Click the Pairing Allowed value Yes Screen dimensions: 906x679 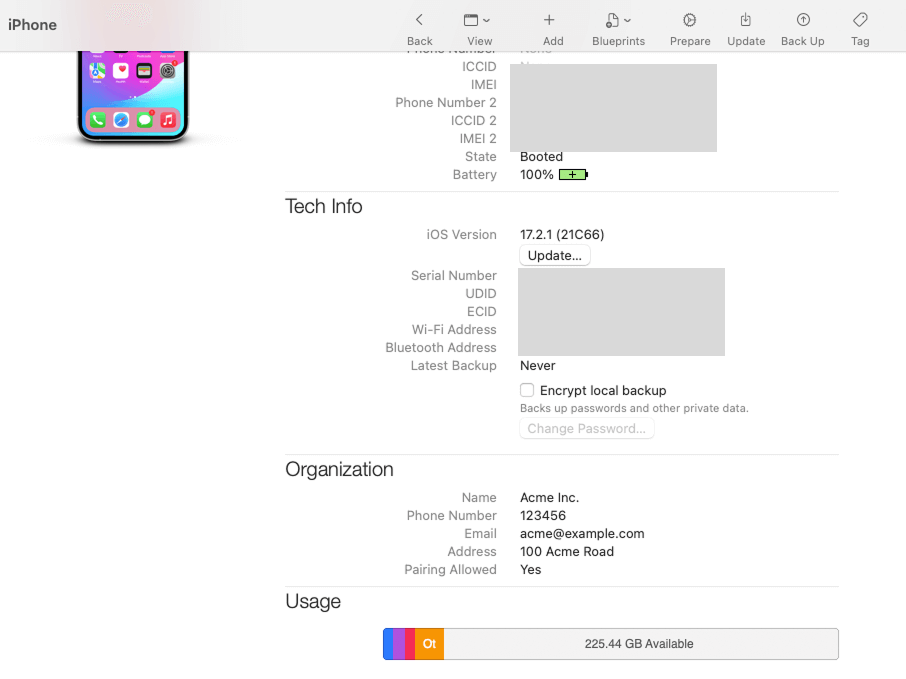point(530,569)
